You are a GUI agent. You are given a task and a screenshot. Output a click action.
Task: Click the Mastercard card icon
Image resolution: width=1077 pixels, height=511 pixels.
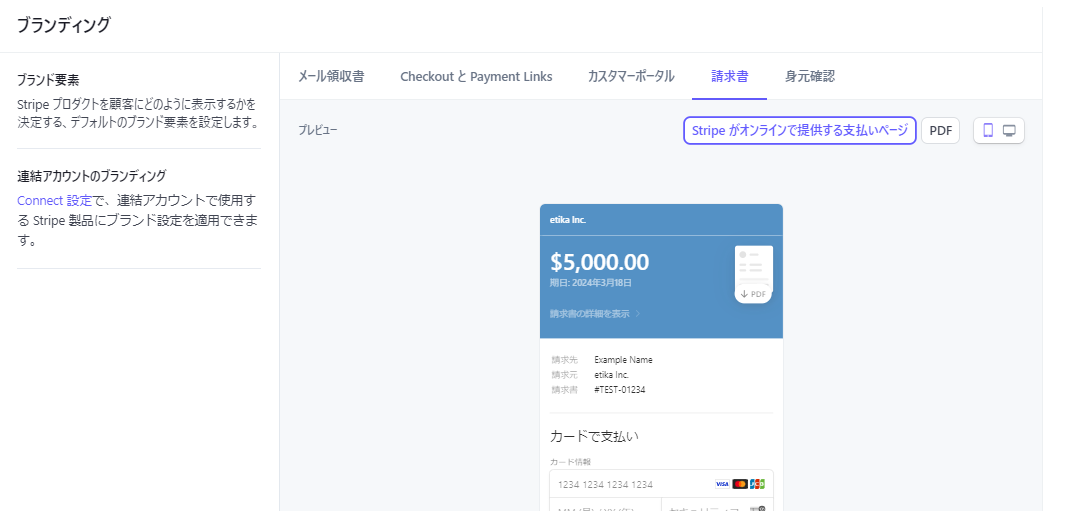(740, 484)
